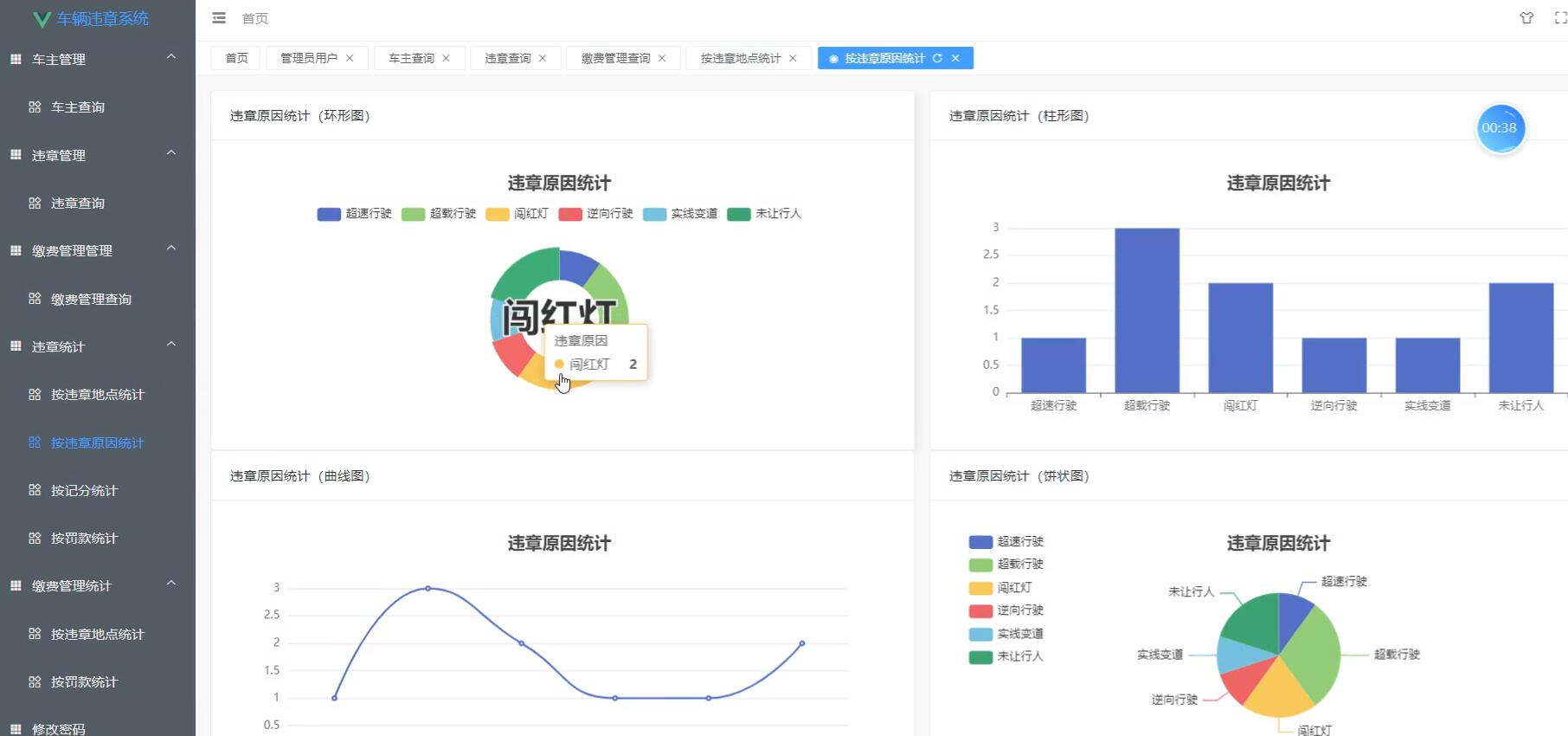Click icon beside 缴费管理查询 sidebar item
Image resolution: width=1568 pixels, height=736 pixels.
(35, 299)
